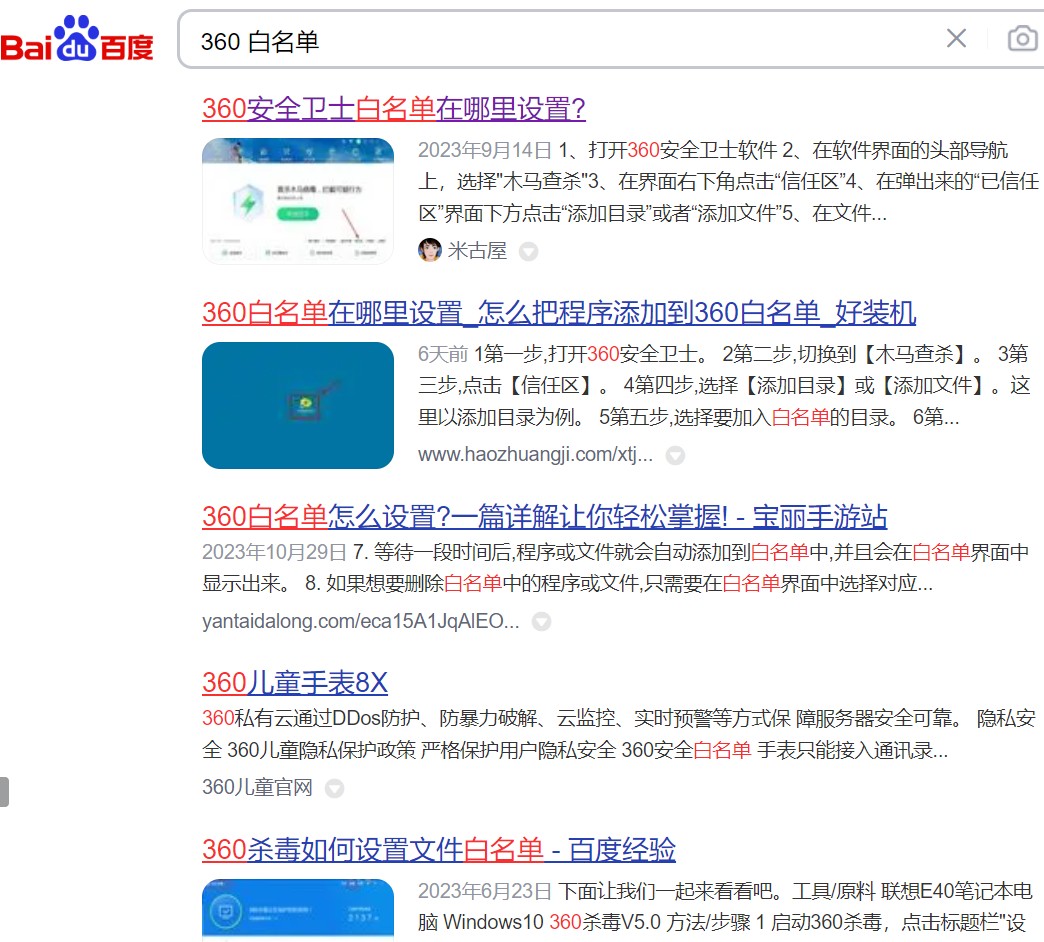Expand dropdown arrow beside haozhuangji.com URL
This screenshot has height=942, width=1044.
675,455
